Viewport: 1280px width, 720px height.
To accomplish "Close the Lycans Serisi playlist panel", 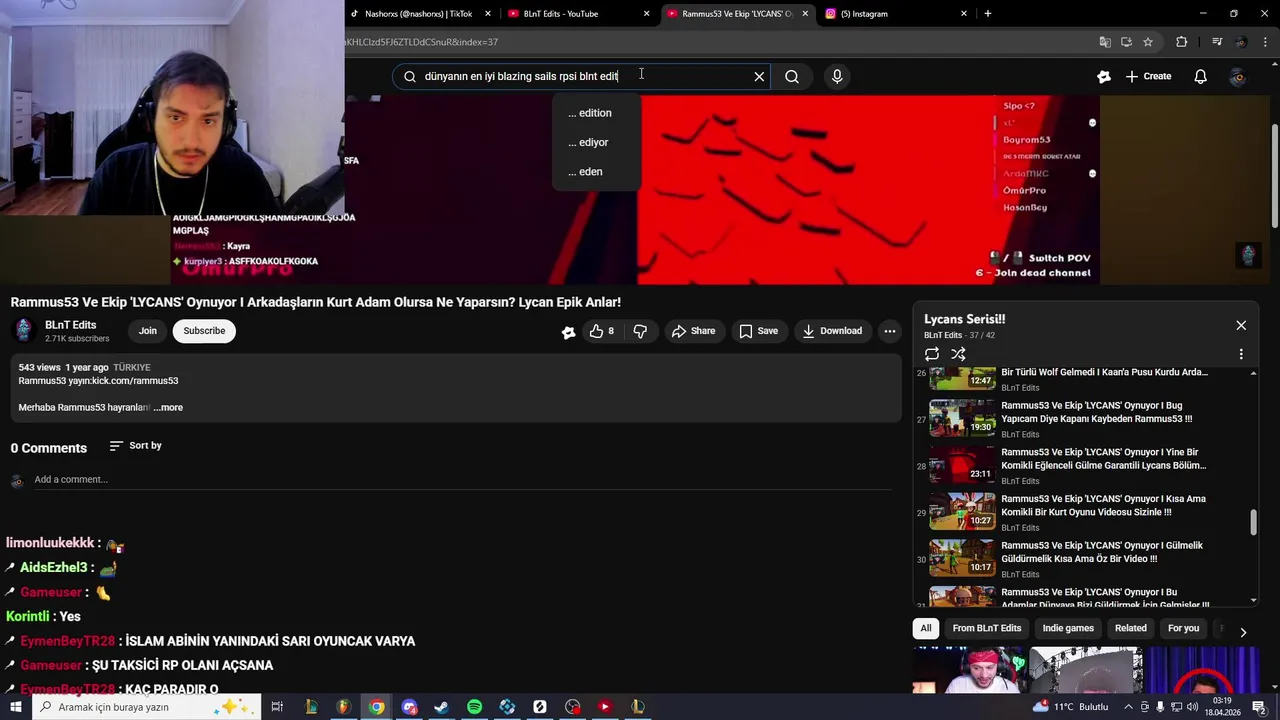I will 1241,325.
